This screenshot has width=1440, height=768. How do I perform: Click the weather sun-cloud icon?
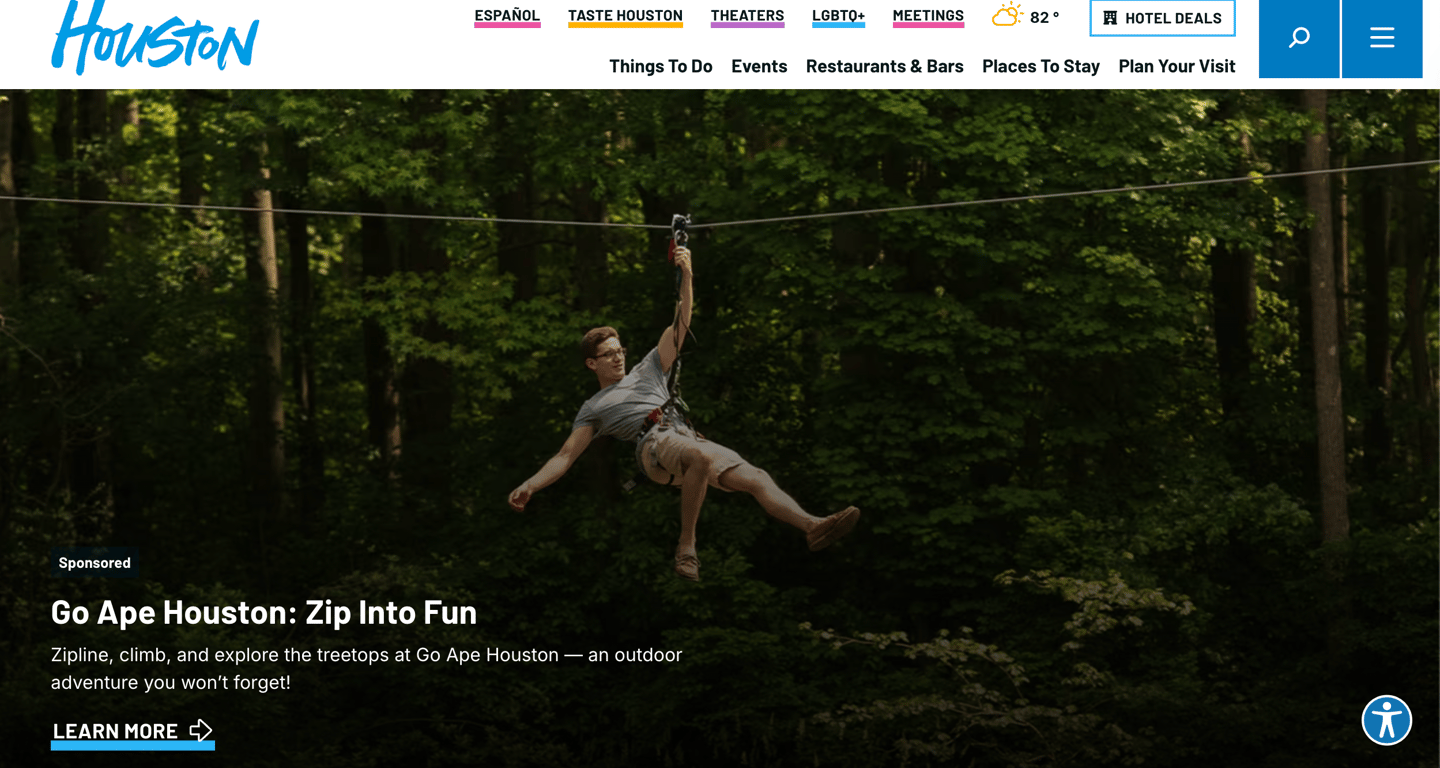coord(1007,16)
